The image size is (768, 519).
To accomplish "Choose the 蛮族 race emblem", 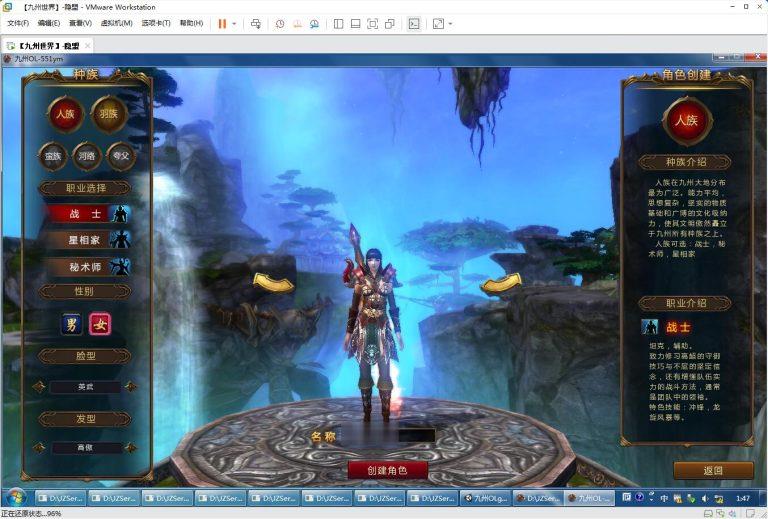I will tap(53, 156).
